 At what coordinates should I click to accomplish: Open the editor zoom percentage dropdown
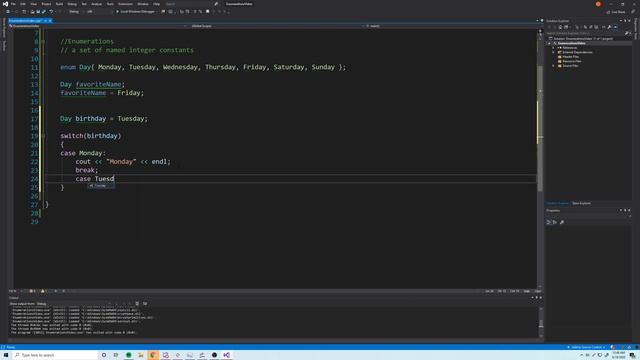point(15,291)
